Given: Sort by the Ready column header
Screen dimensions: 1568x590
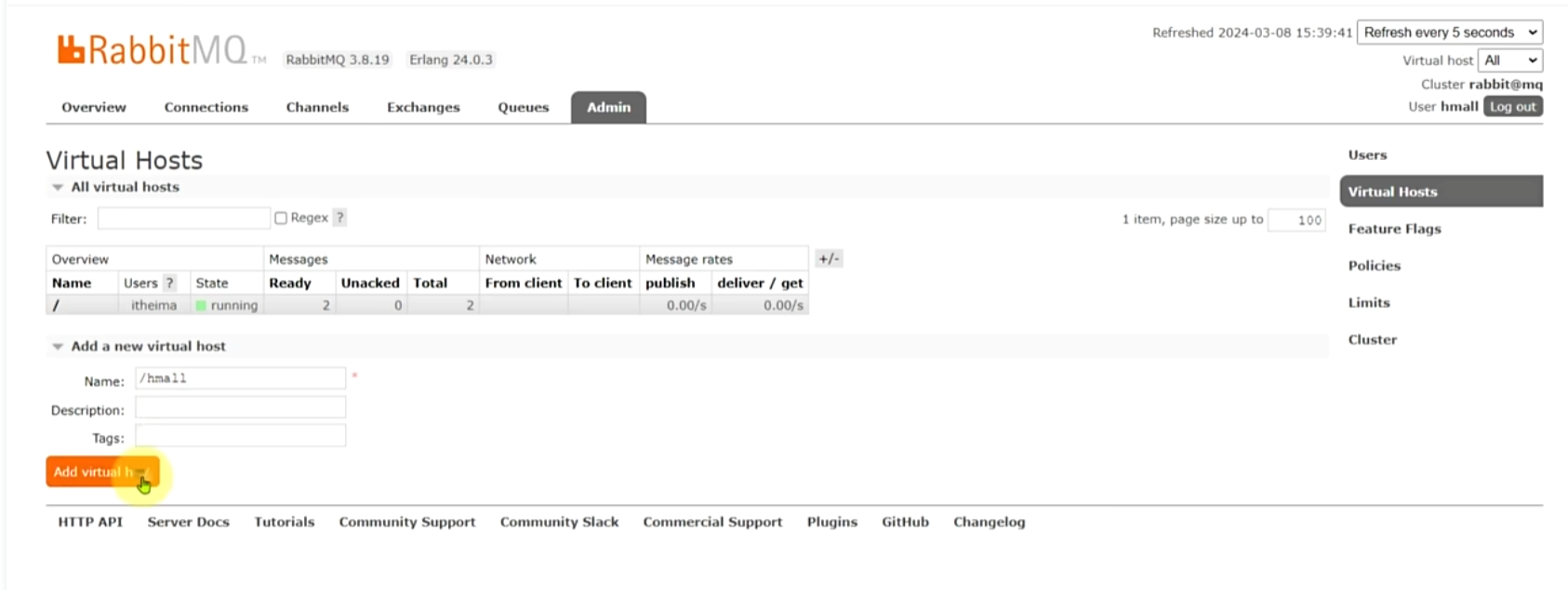Looking at the screenshot, I should pyautogui.click(x=290, y=283).
